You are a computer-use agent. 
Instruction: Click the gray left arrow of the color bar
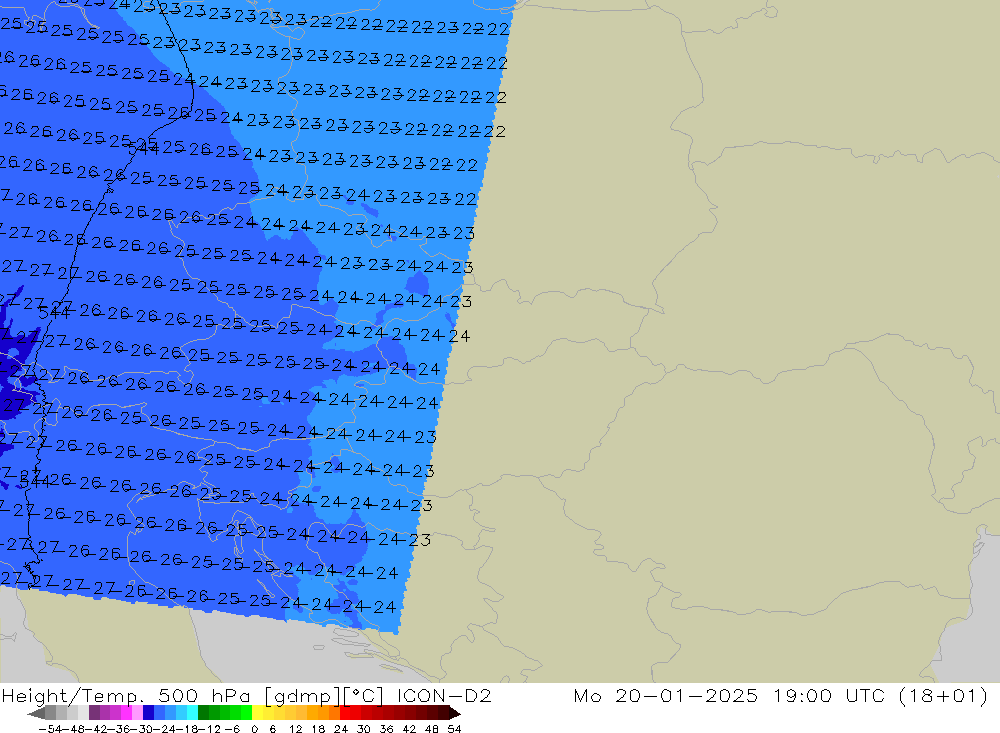click(36, 713)
